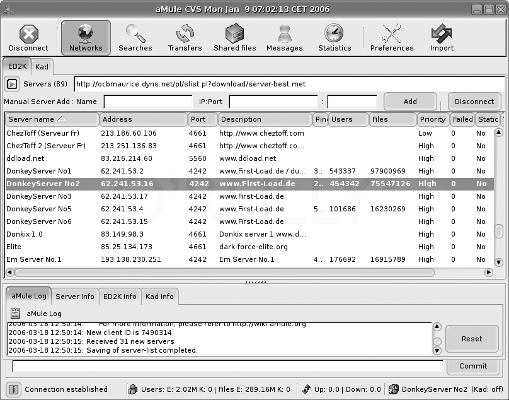Screen dimensions: 509x400
Task: Click log panel scroll down arrow
Action: coord(437,350)
